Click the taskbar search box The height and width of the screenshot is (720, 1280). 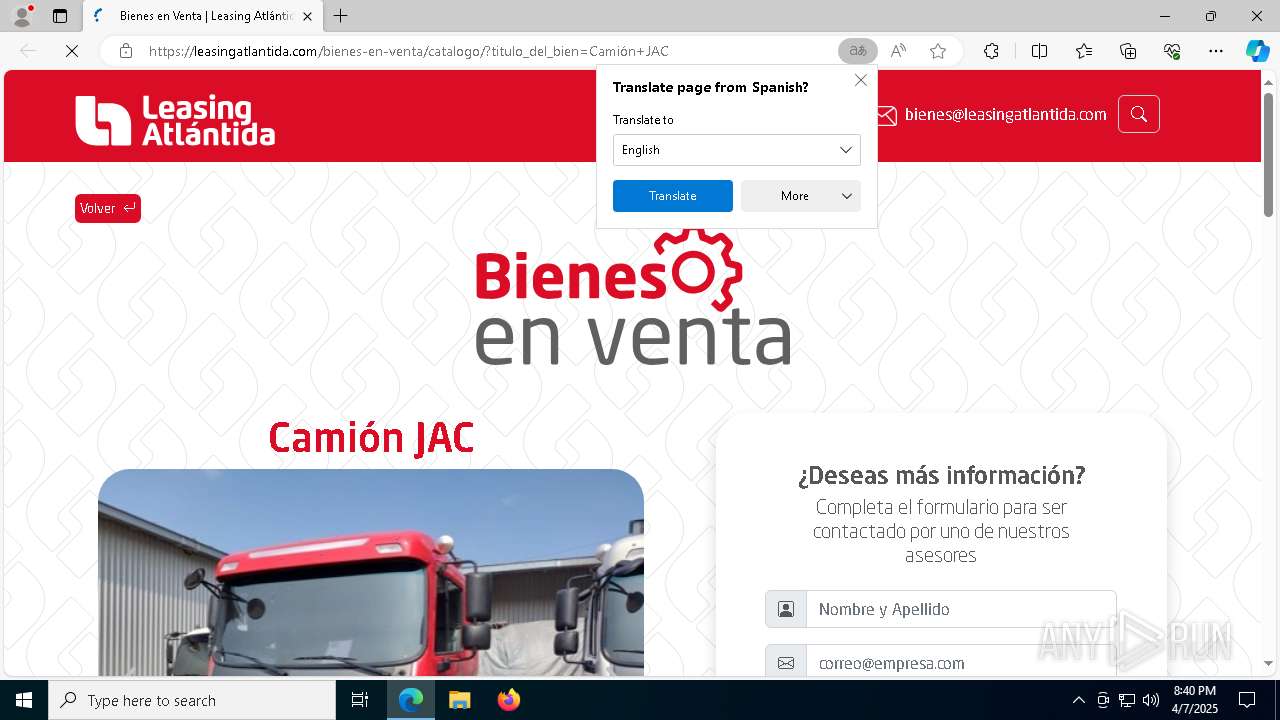click(192, 700)
